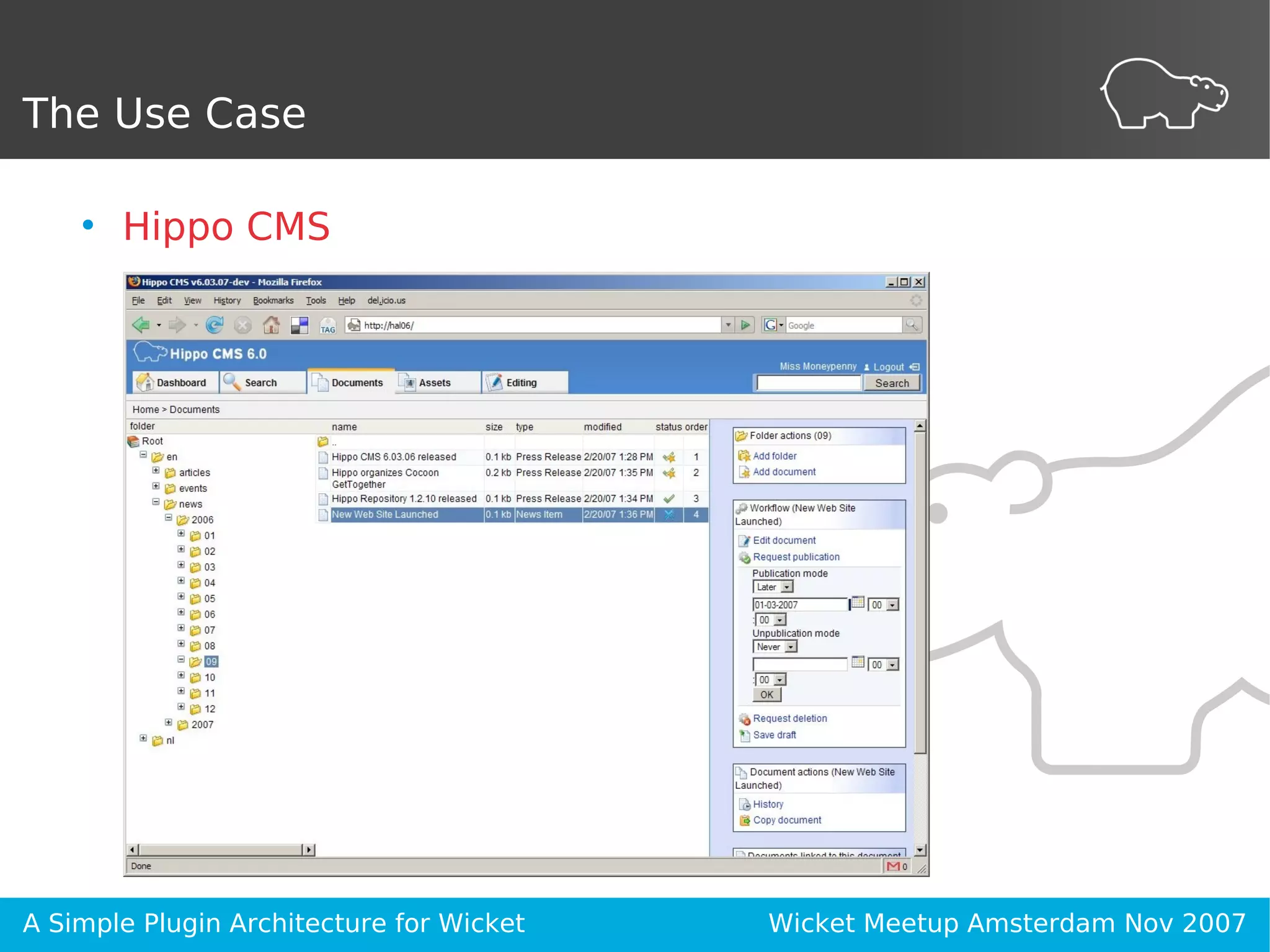
Task: Open the Bookmarks menu
Action: coord(273,300)
